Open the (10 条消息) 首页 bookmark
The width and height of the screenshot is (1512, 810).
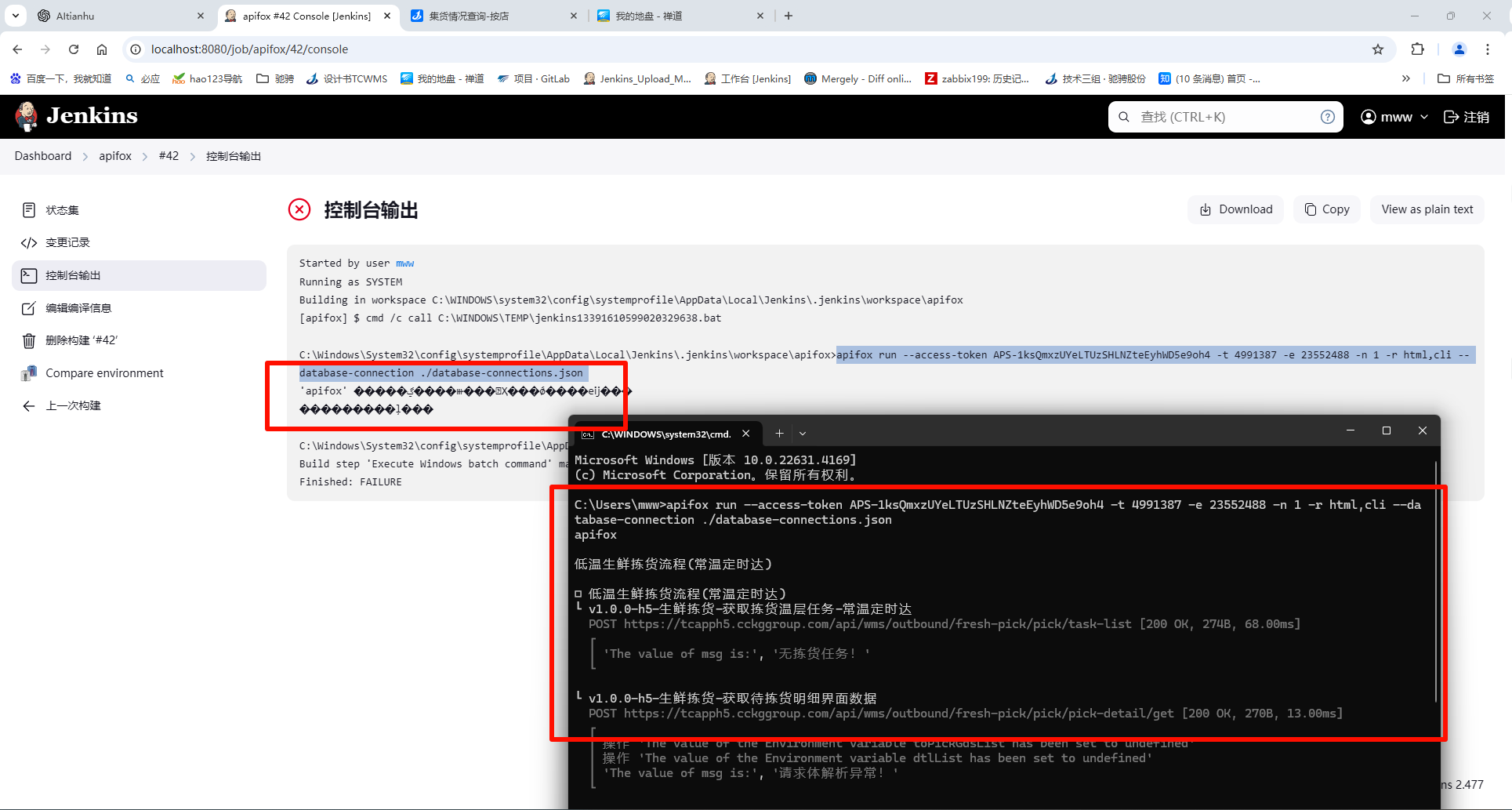1209,78
